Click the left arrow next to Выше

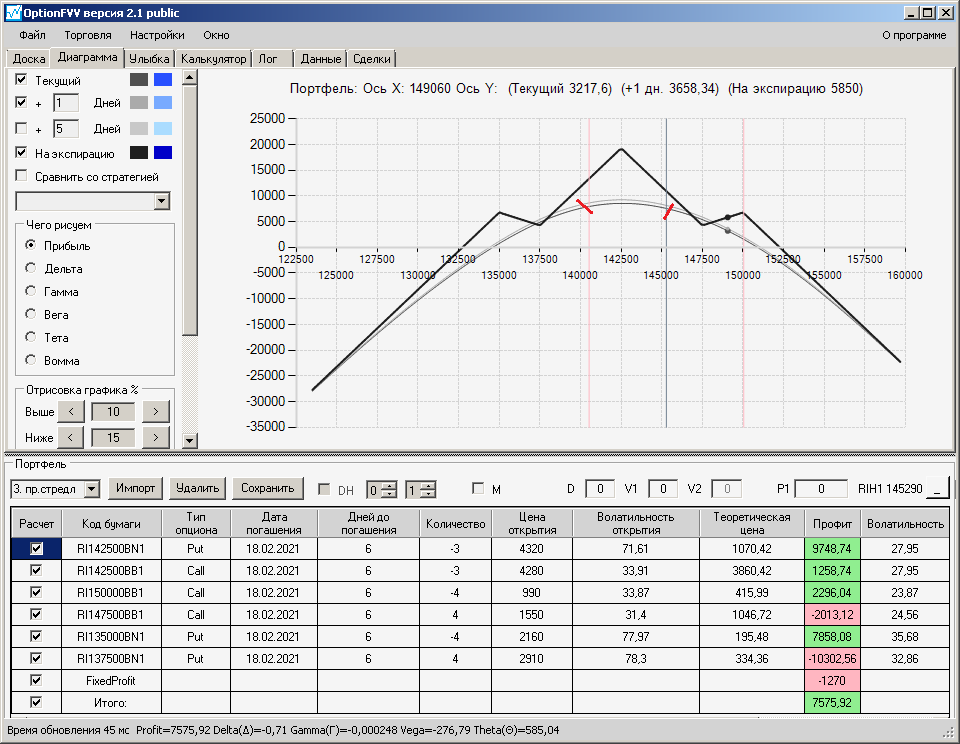[x=70, y=411]
